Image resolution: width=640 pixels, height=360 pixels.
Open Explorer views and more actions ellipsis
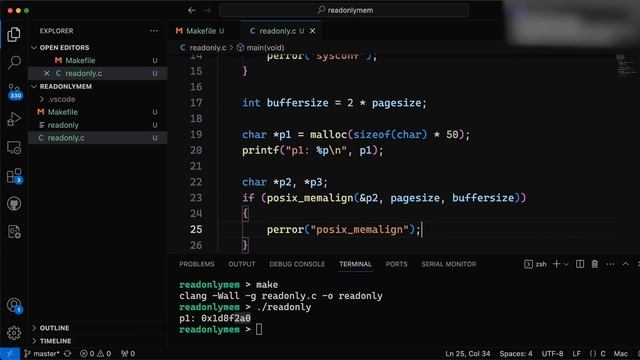[153, 31]
